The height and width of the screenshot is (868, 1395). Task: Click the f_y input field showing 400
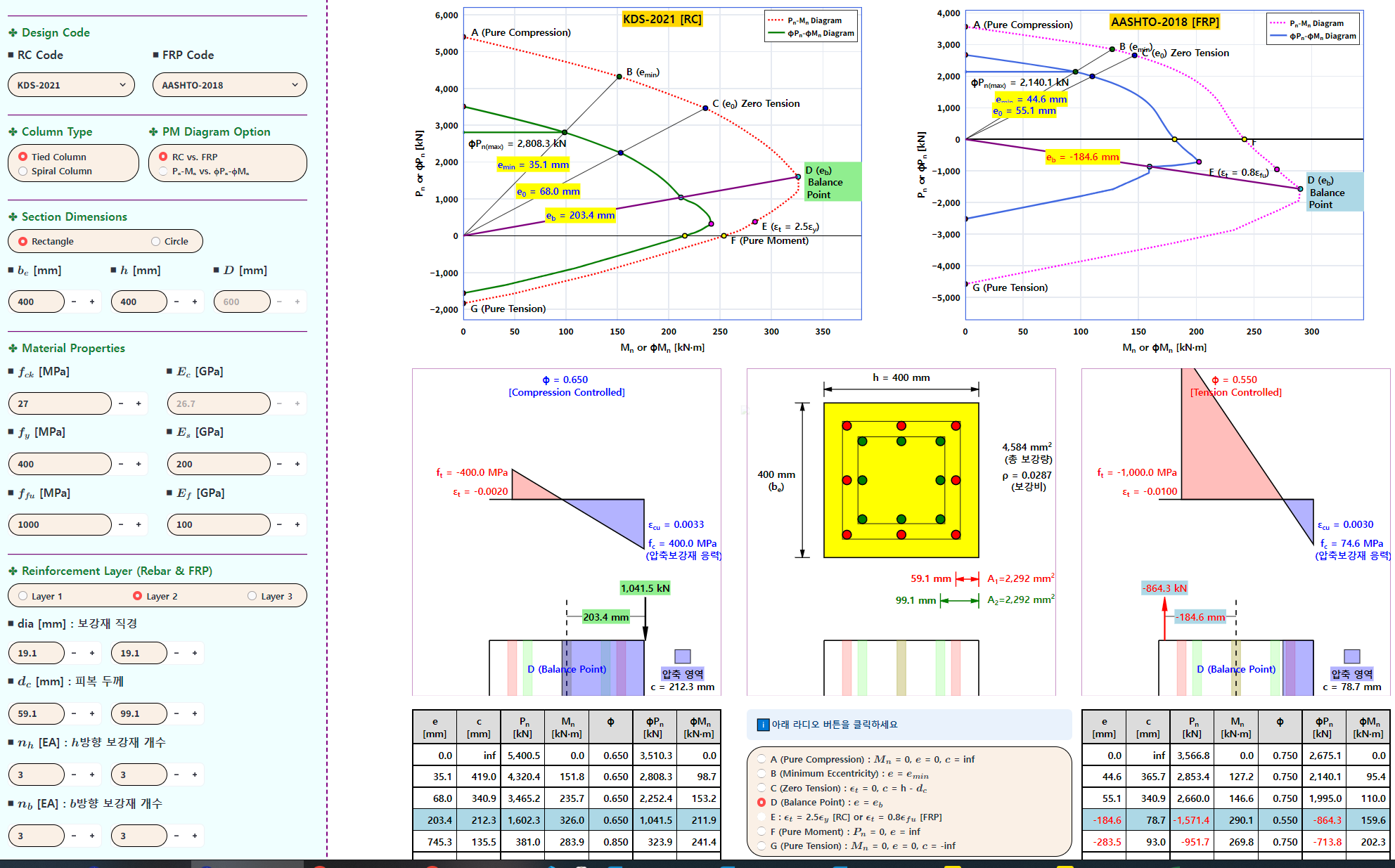pyautogui.click(x=60, y=464)
